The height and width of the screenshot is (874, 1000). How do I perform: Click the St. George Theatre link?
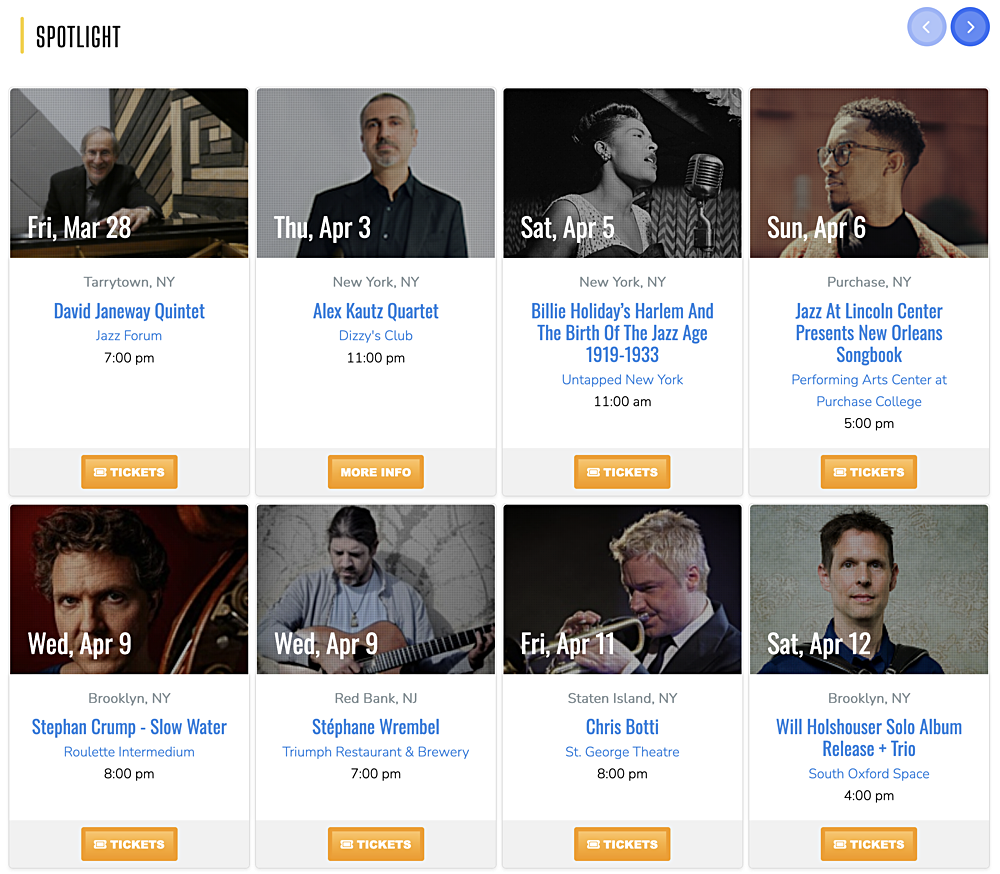coord(622,752)
